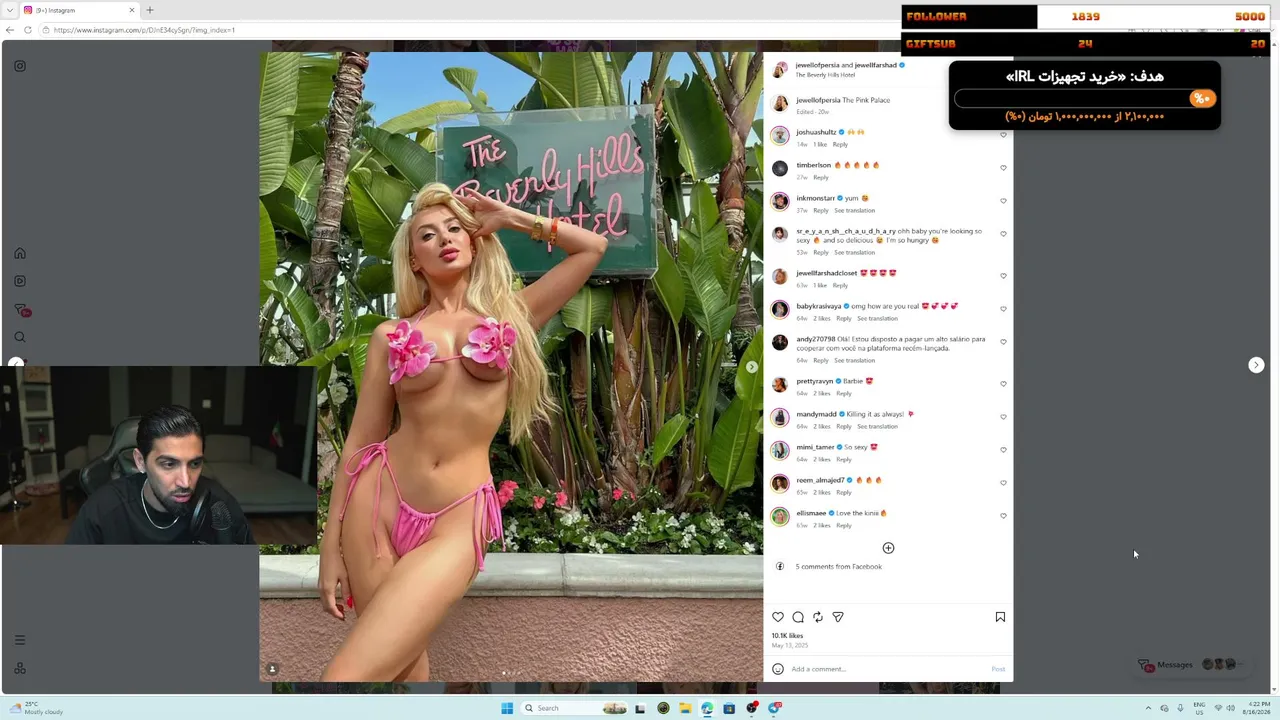Open Reels in the Instagram sidebar

click(20, 281)
